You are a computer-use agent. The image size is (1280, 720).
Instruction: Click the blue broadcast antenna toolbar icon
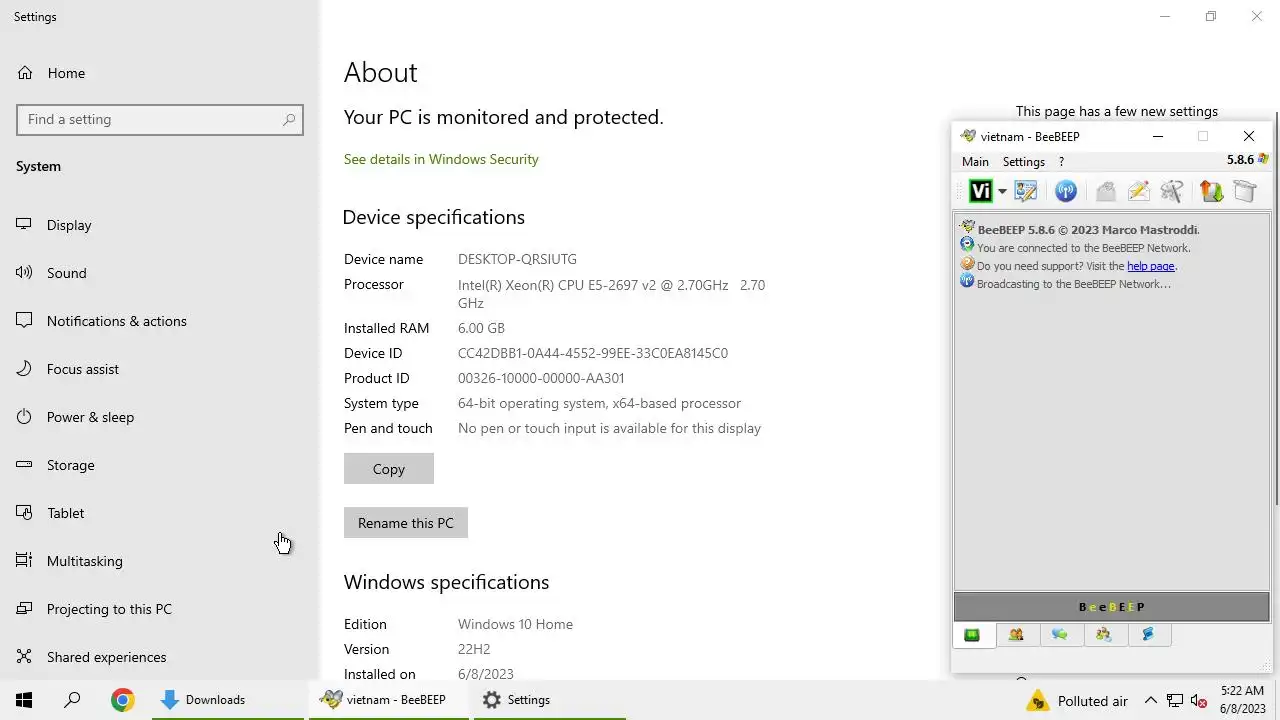click(x=1066, y=191)
